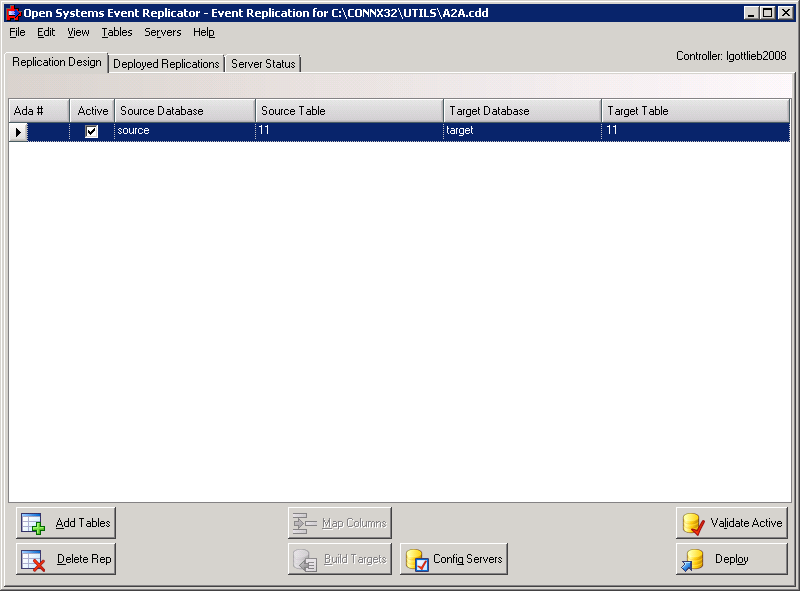The height and width of the screenshot is (591, 800).
Task: Click the Build Targets back-arrow icon
Action: pos(308,558)
